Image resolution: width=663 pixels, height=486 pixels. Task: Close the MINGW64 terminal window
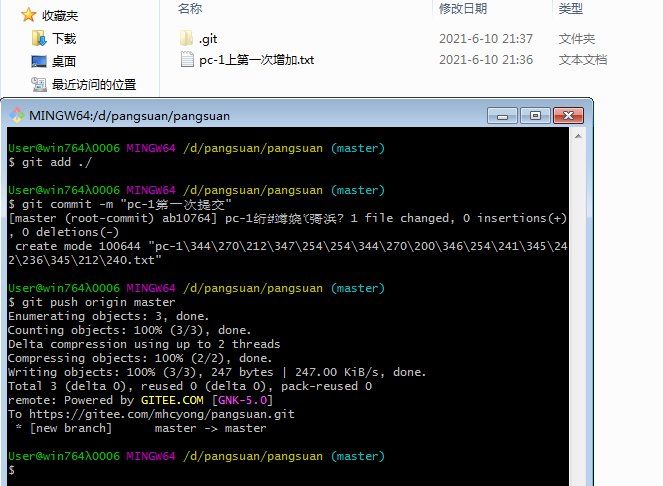[567, 115]
